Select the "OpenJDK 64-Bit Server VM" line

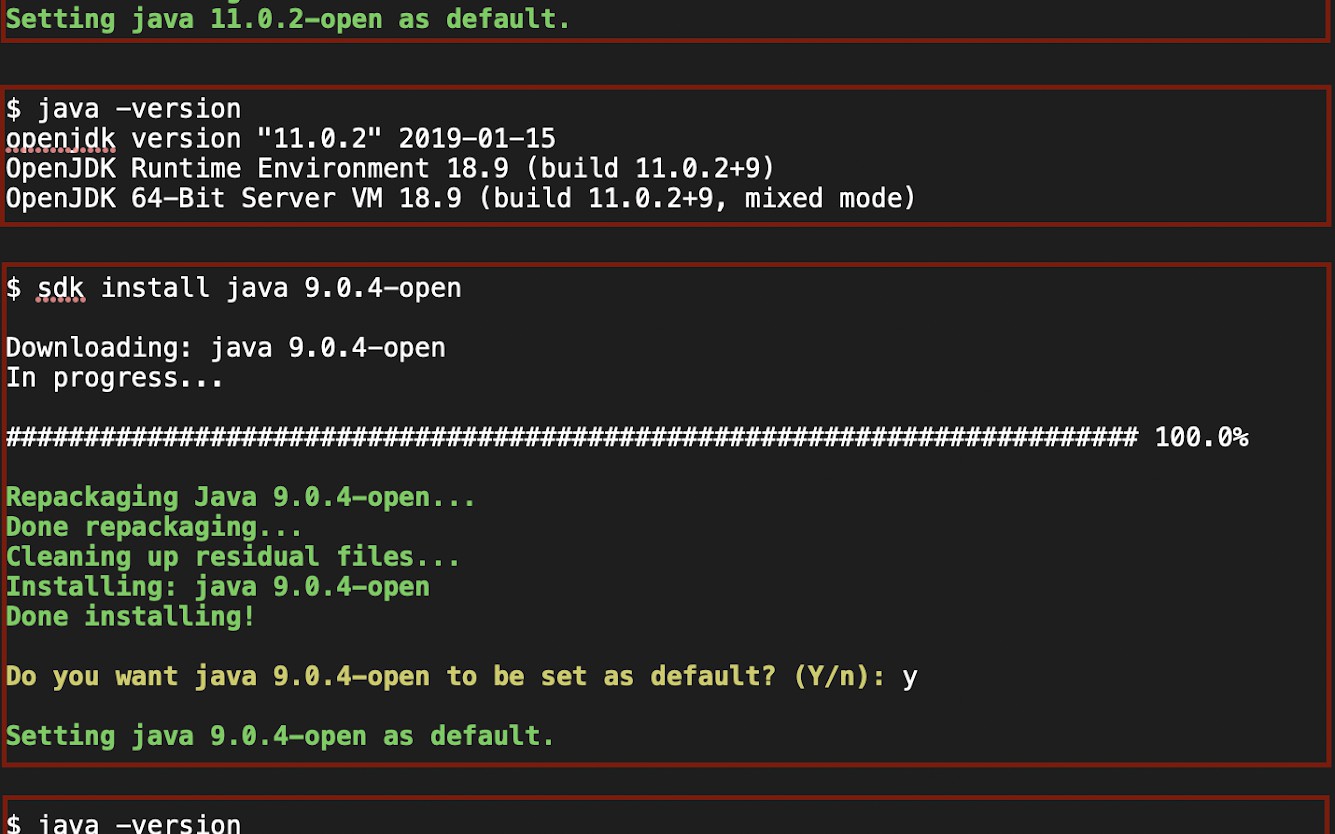click(232, 199)
